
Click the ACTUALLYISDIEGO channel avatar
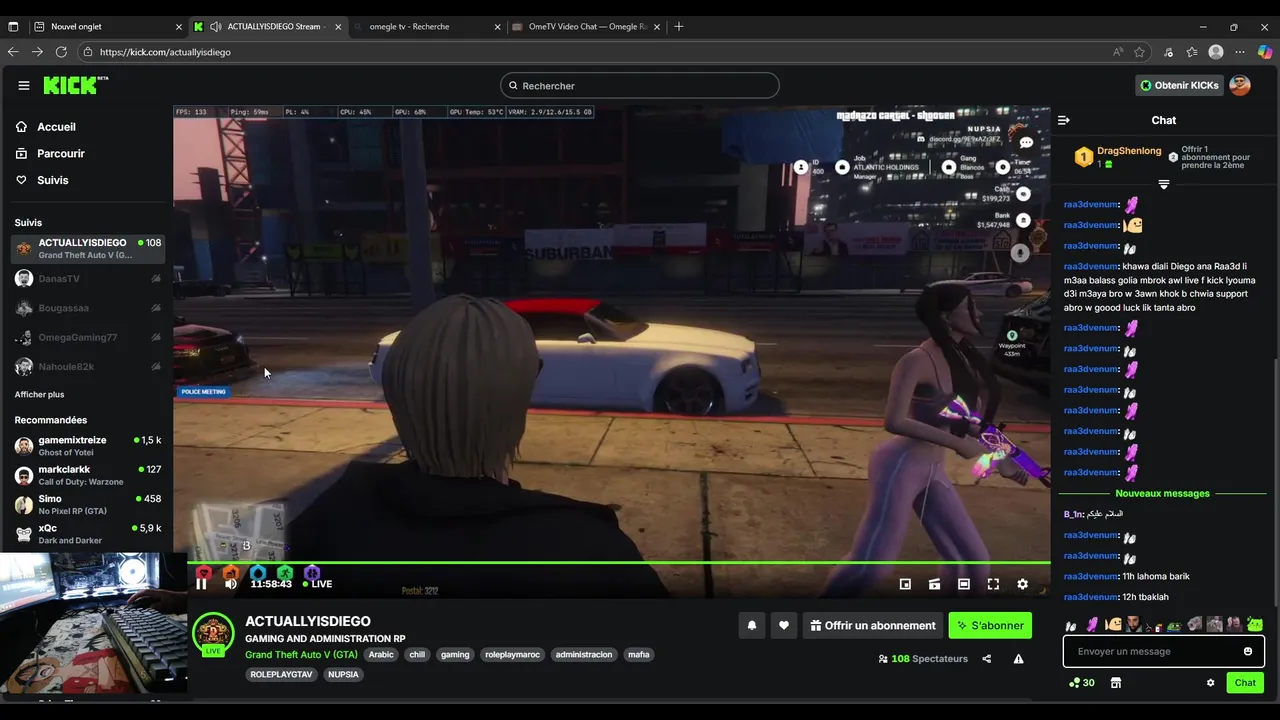tap(213, 633)
